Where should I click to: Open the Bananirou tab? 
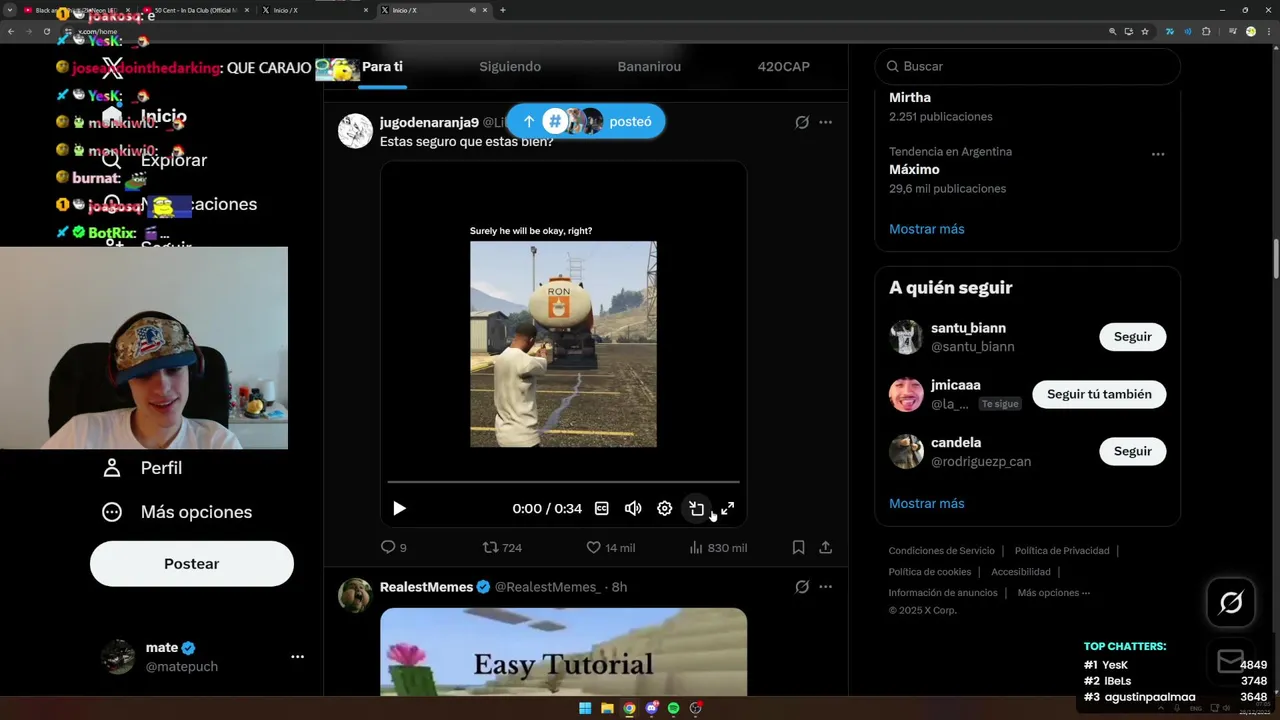point(649,67)
